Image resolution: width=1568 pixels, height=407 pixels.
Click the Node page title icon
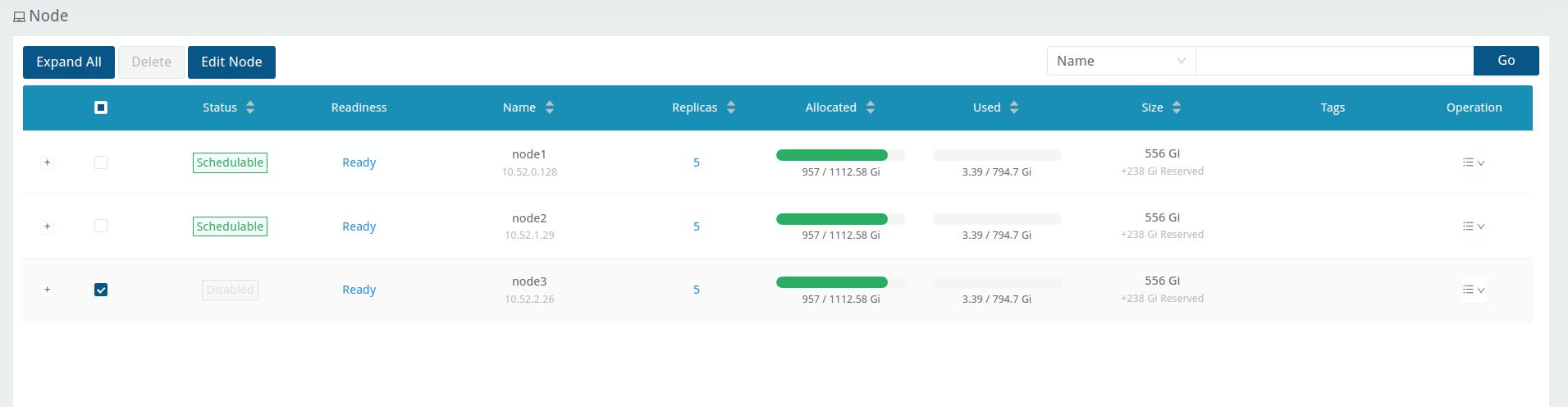pos(19,16)
